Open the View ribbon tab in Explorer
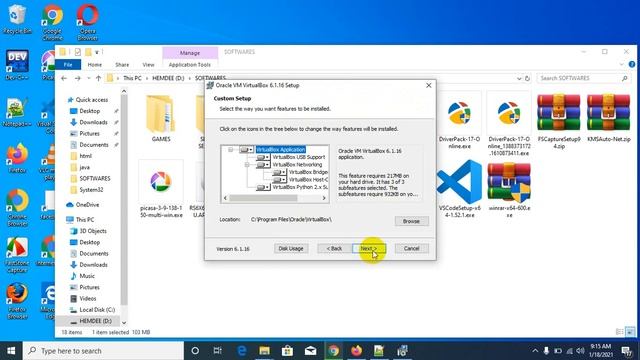 [x=149, y=64]
